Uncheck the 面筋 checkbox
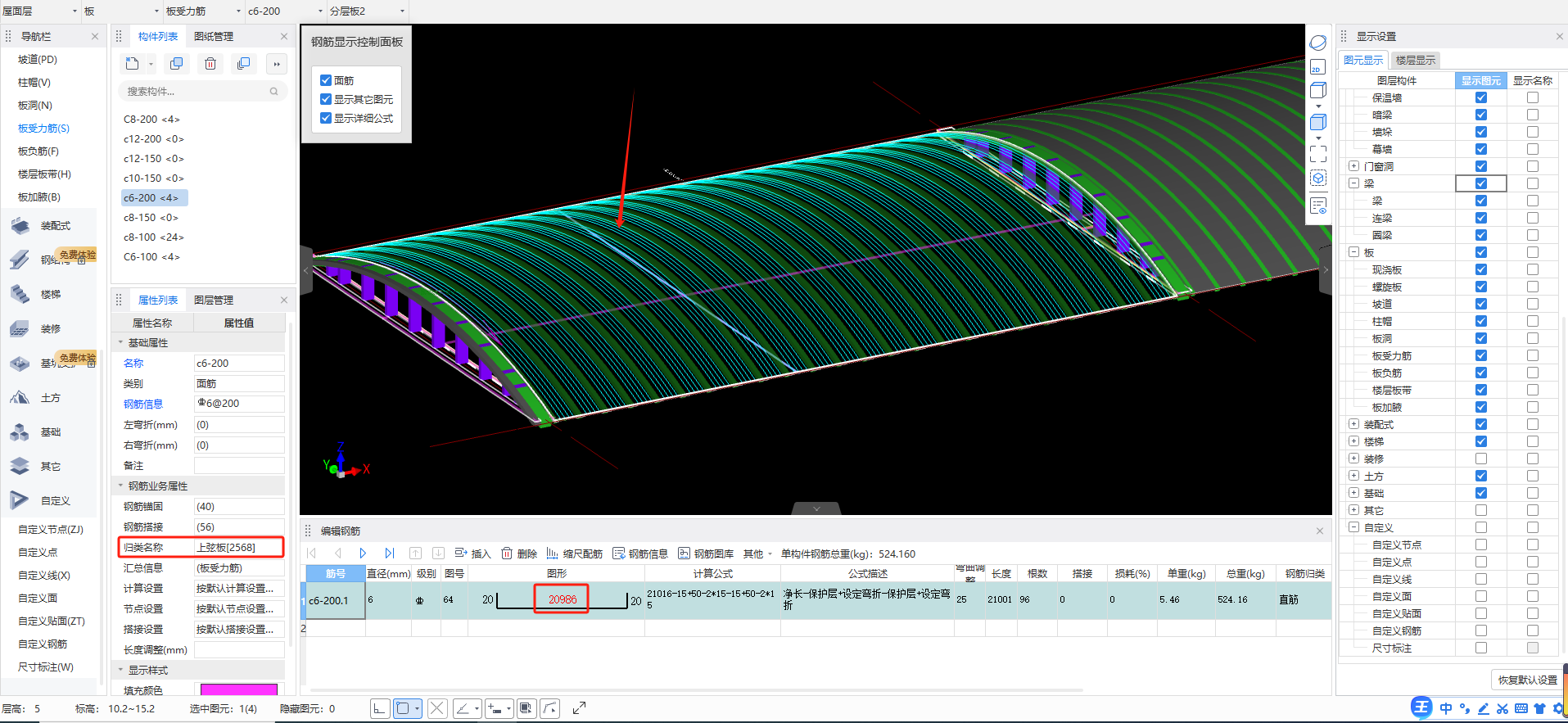 click(x=326, y=80)
